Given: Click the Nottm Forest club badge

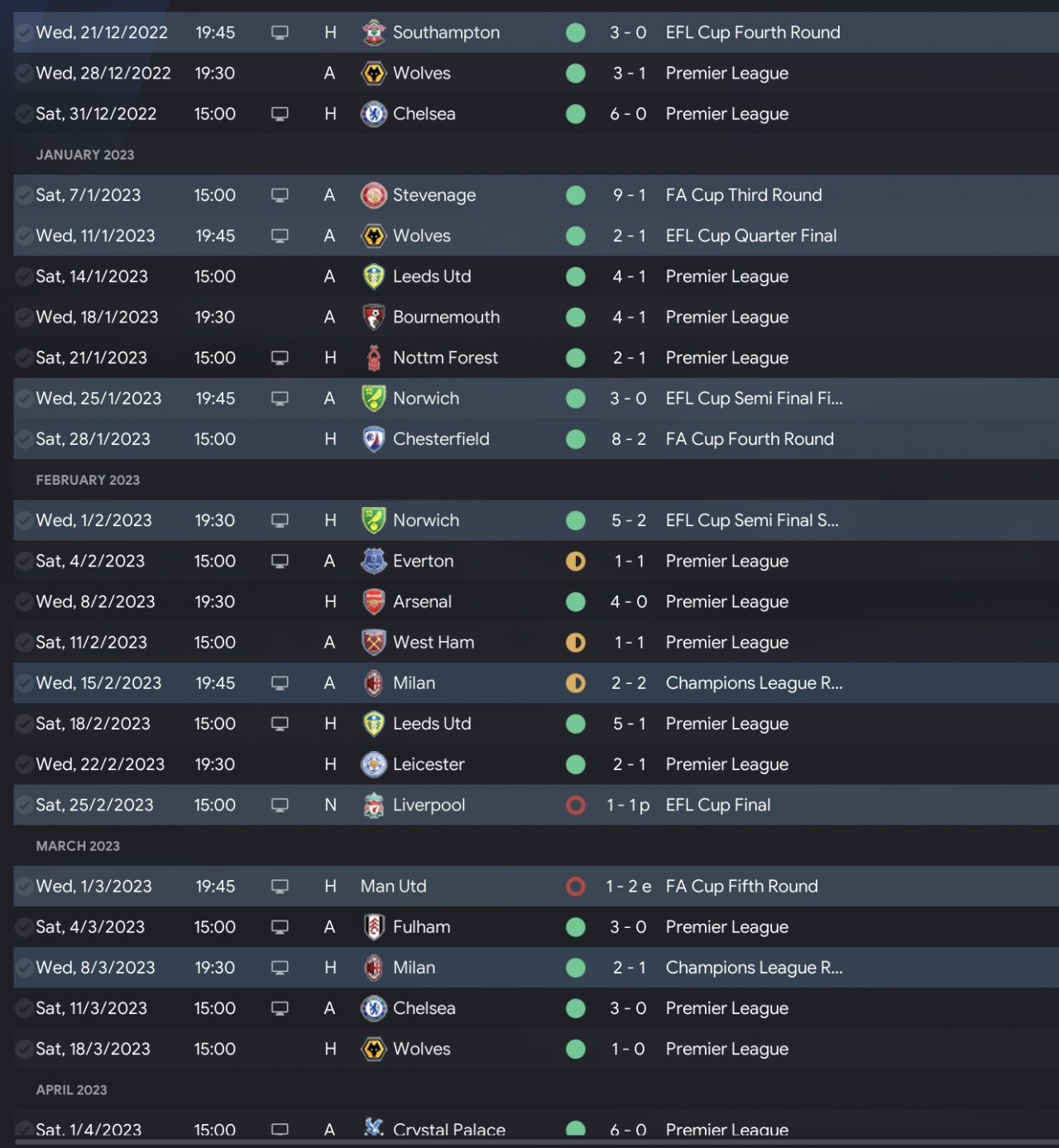Looking at the screenshot, I should (374, 358).
